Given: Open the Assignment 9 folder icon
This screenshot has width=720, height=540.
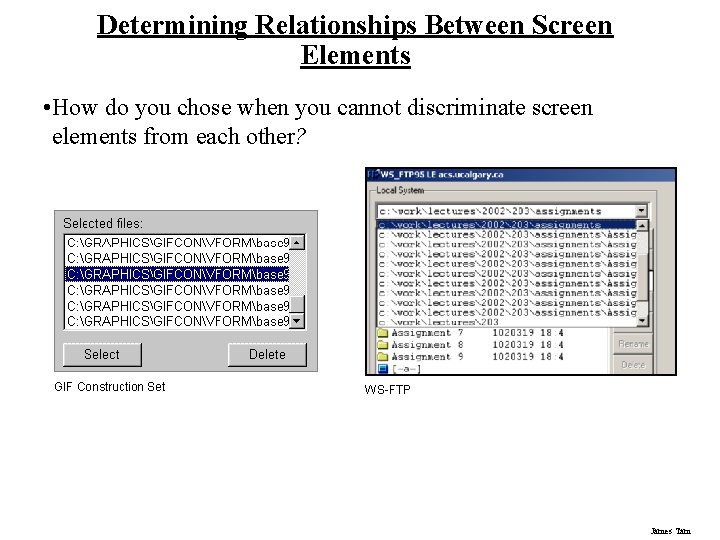Looking at the screenshot, I should 382,357.
